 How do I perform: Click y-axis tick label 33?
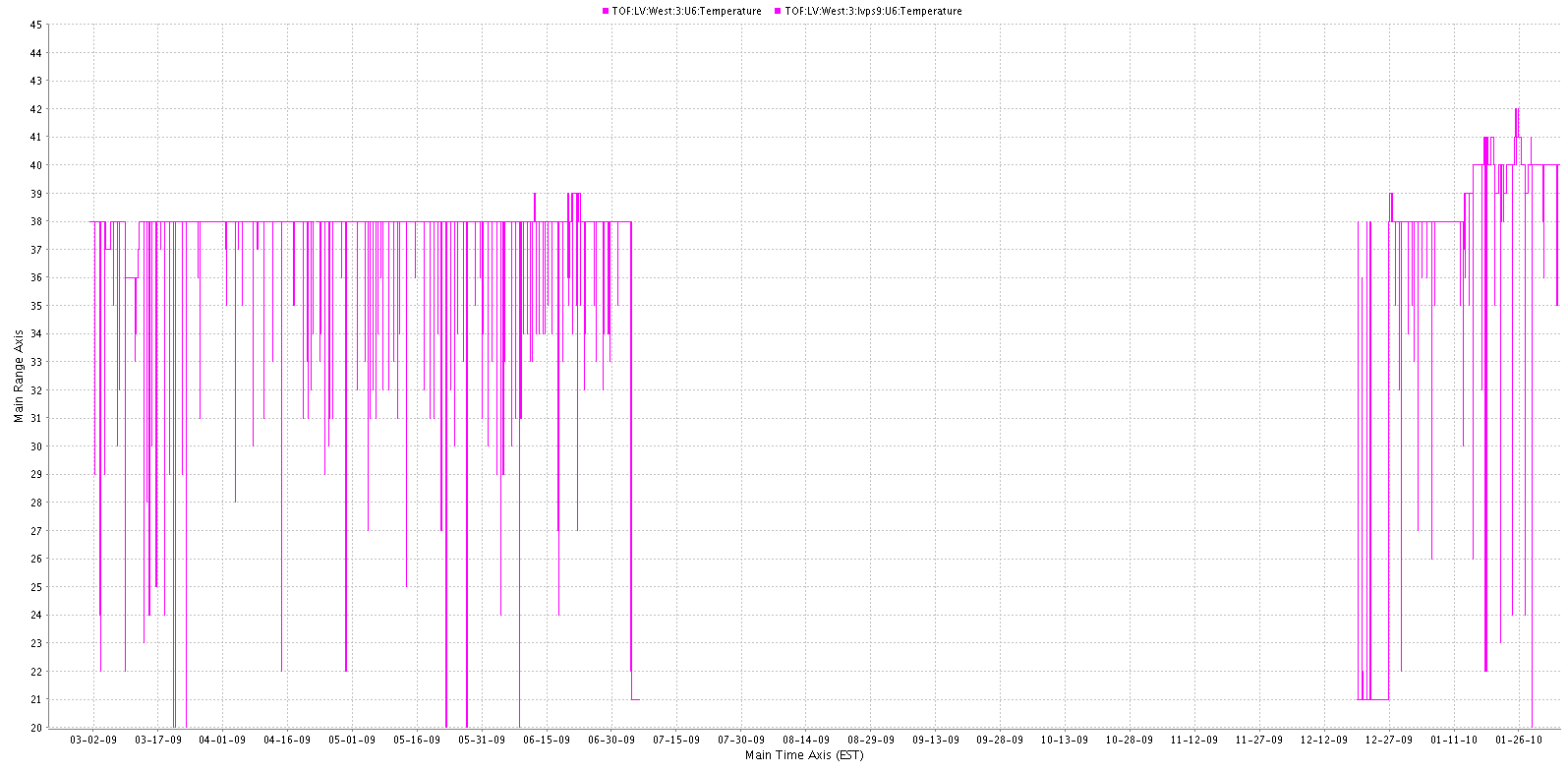35,362
